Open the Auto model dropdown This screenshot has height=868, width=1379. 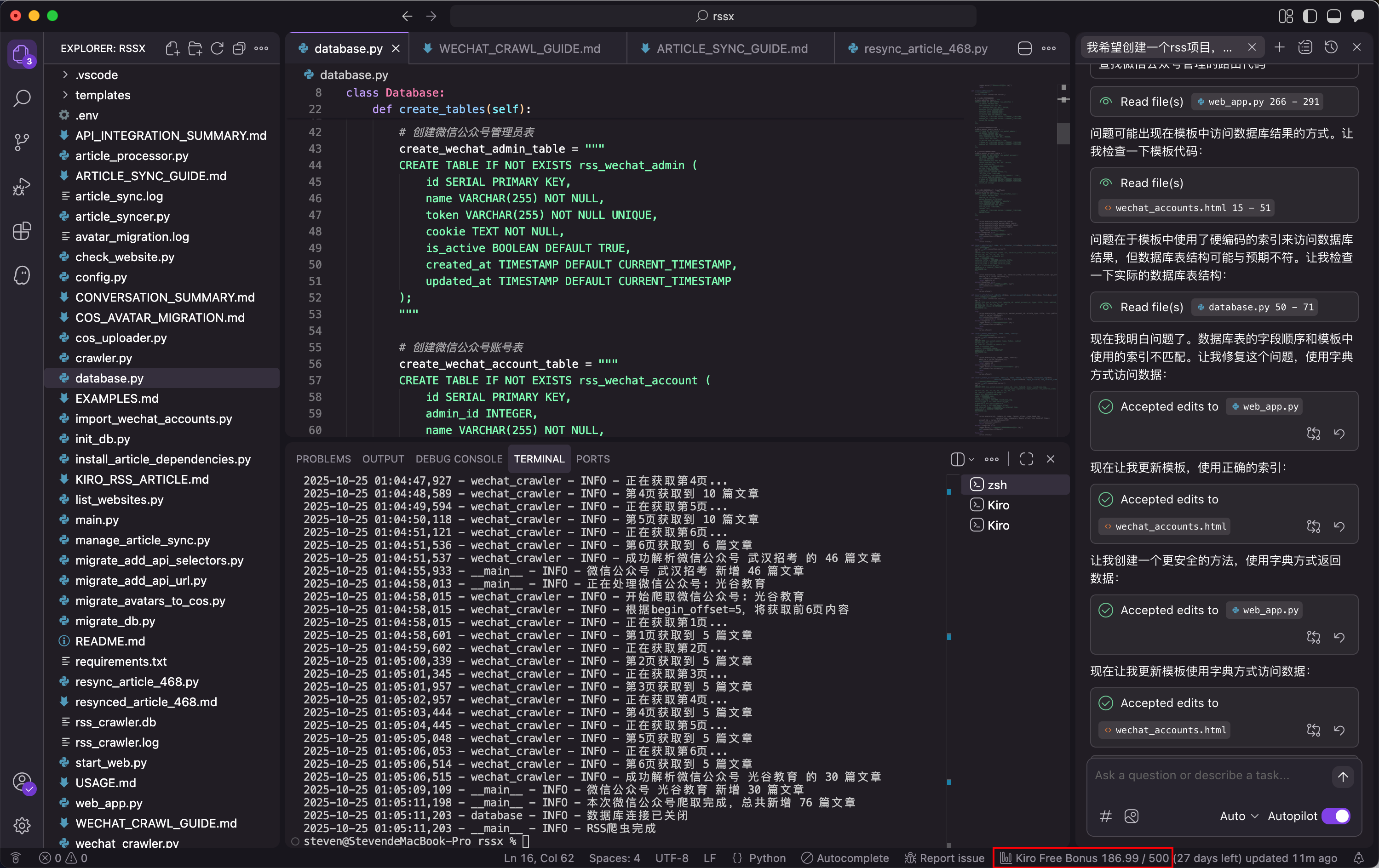pos(1239,816)
